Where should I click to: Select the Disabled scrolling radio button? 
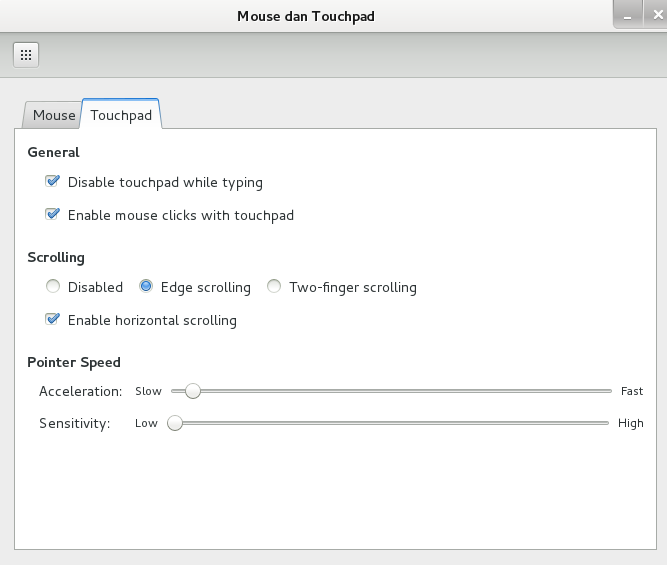53,287
